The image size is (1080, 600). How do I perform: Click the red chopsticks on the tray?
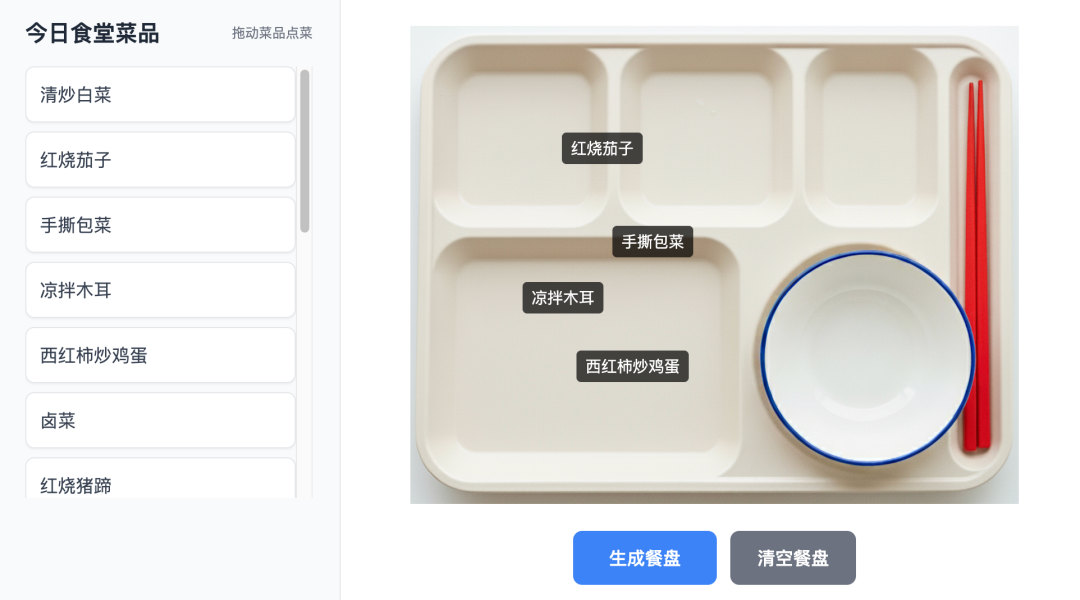977,265
